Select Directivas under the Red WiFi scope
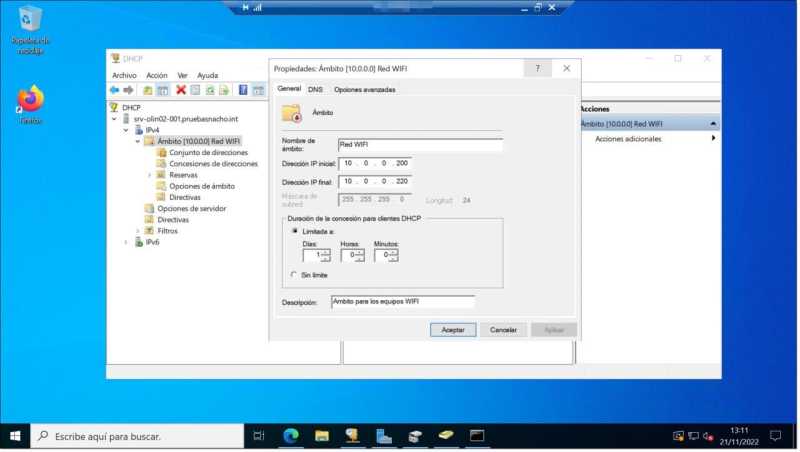This screenshot has height=452, width=800. tap(185, 197)
